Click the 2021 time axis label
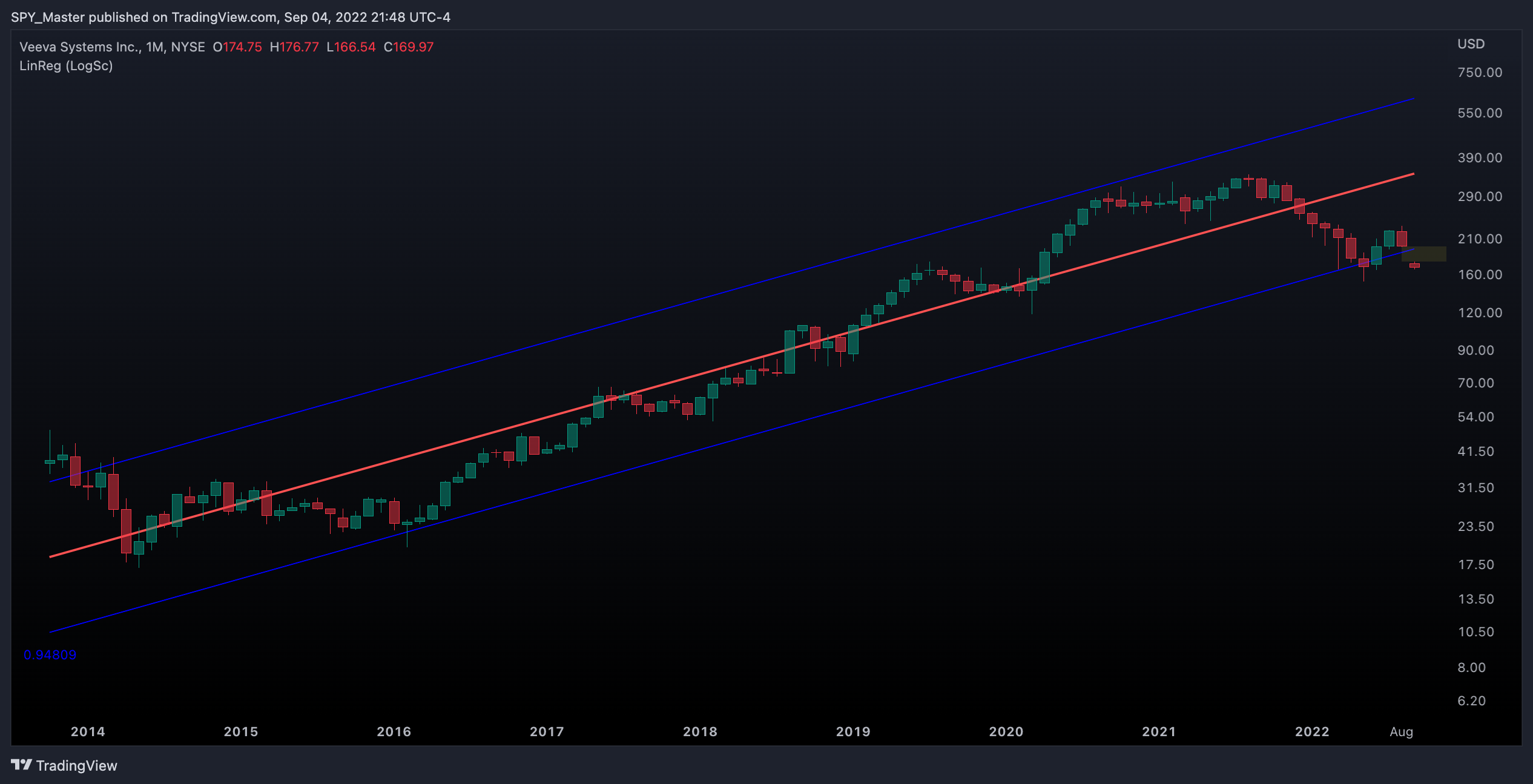 point(1159,731)
